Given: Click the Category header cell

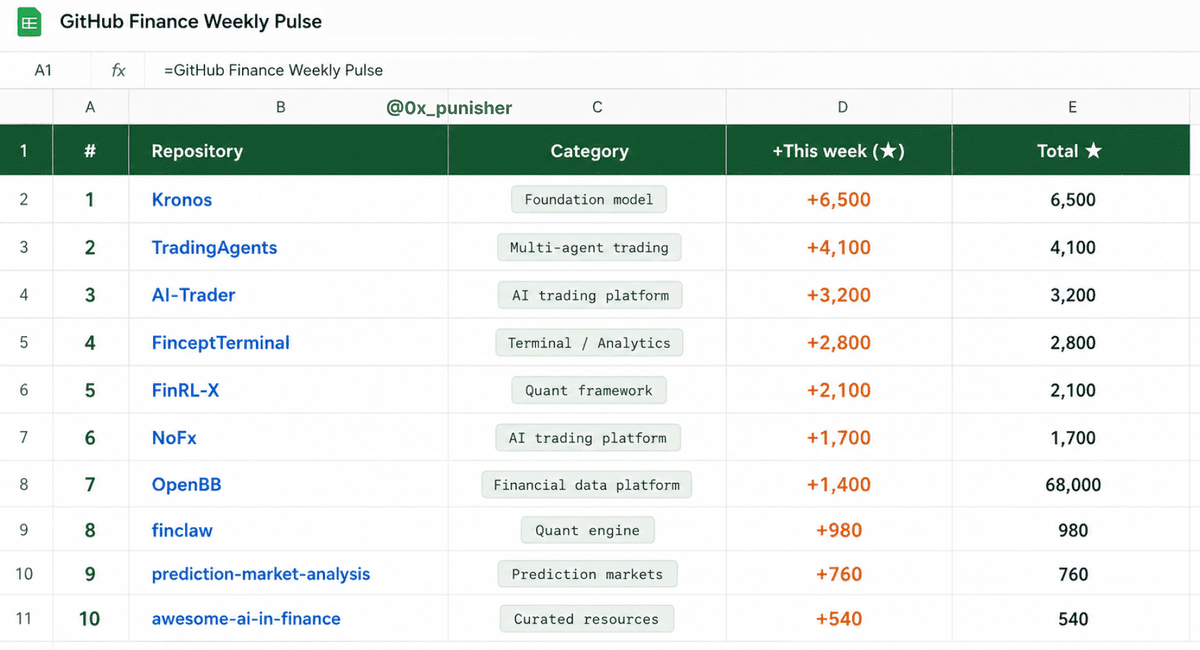Looking at the screenshot, I should point(588,151).
